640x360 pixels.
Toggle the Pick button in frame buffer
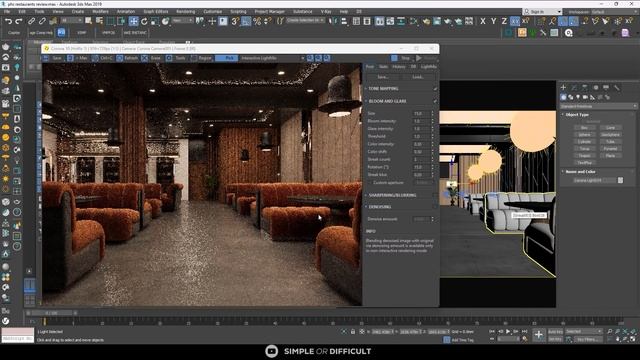tap(226, 58)
